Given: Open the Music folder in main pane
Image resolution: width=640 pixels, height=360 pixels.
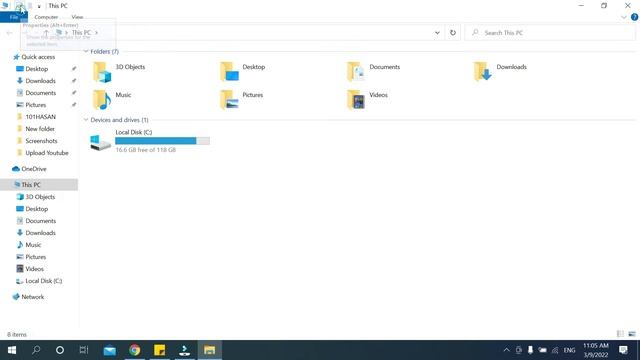Looking at the screenshot, I should tap(102, 100).
